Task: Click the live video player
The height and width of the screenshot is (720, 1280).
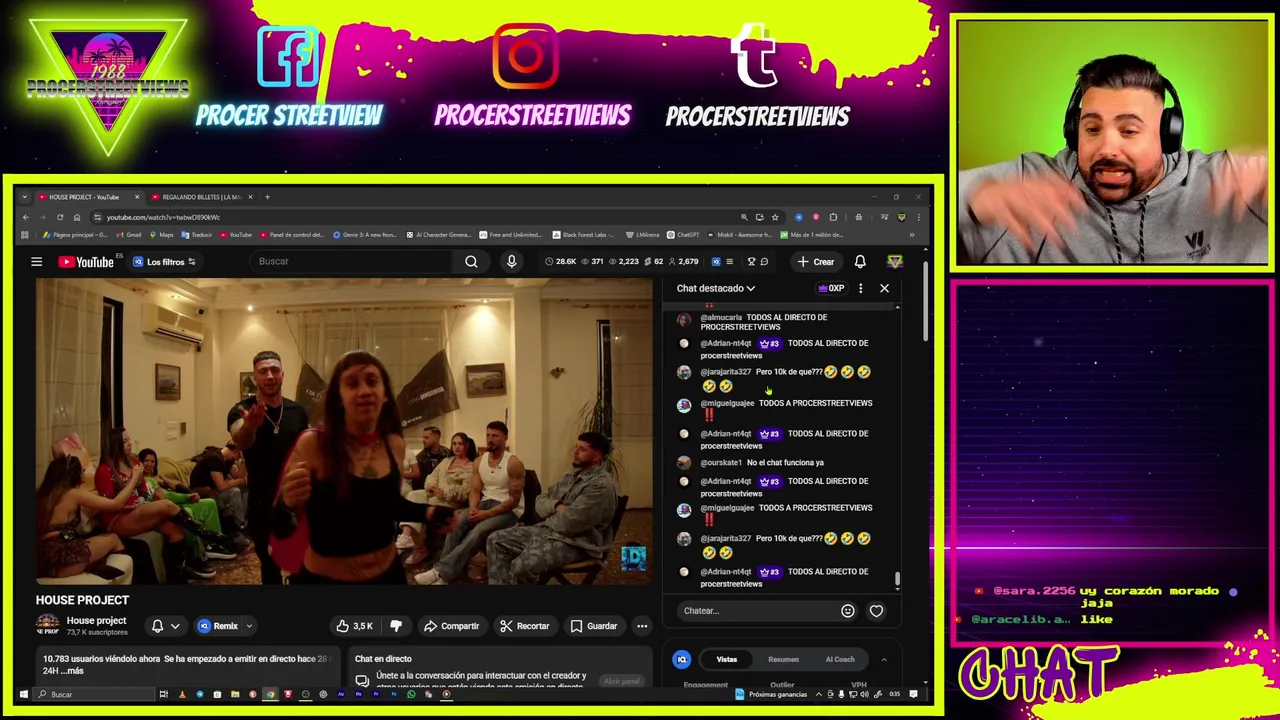Action: [x=344, y=432]
